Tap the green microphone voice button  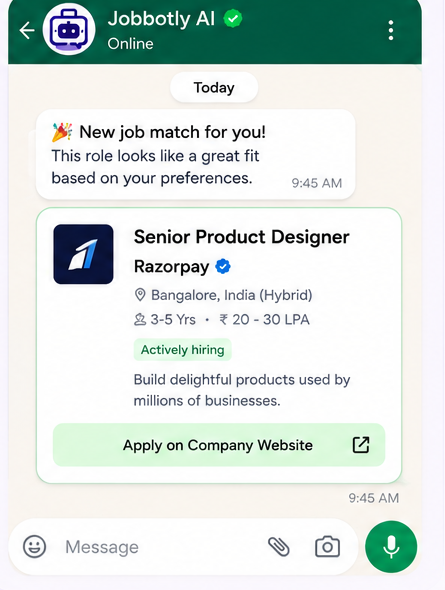click(x=391, y=546)
